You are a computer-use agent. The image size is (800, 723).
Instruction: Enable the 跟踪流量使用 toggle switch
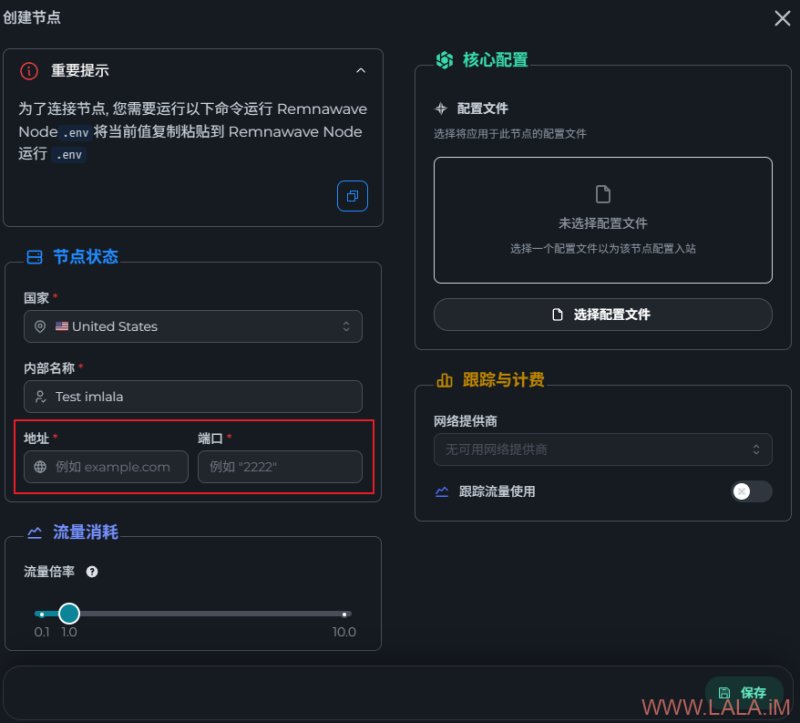752,491
